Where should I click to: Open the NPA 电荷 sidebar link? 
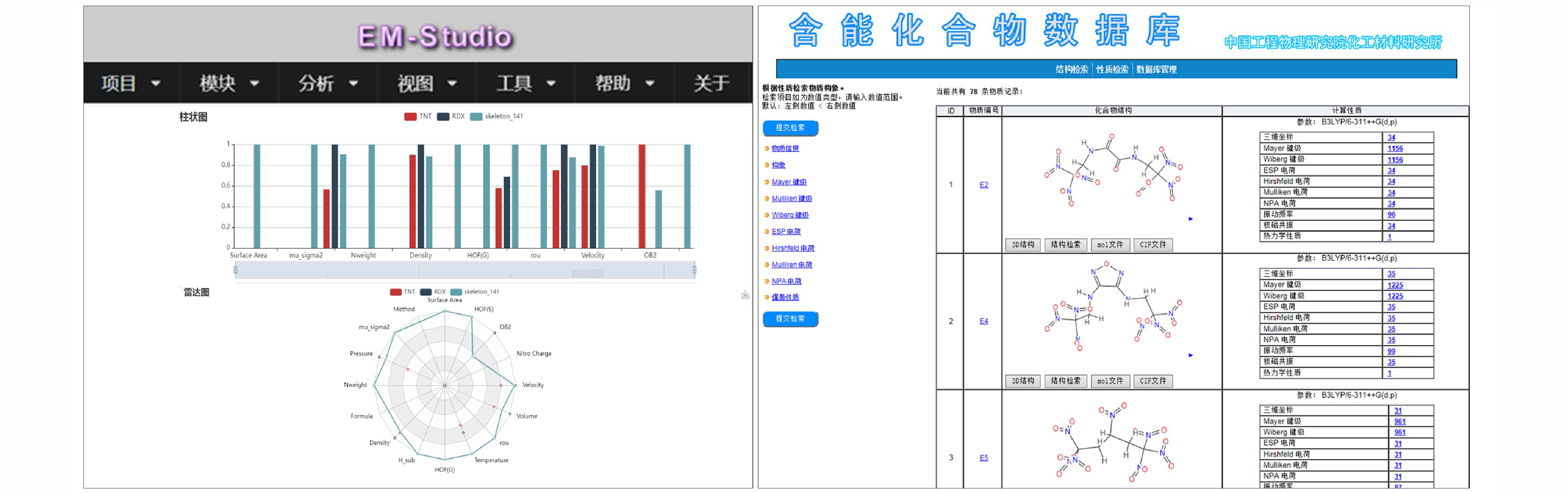[786, 282]
